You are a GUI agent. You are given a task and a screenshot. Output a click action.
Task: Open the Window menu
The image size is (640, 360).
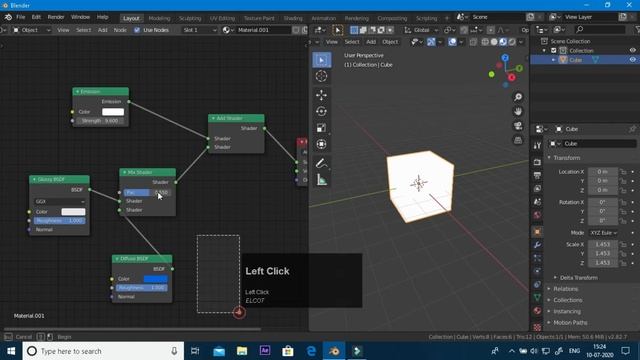tap(80, 17)
